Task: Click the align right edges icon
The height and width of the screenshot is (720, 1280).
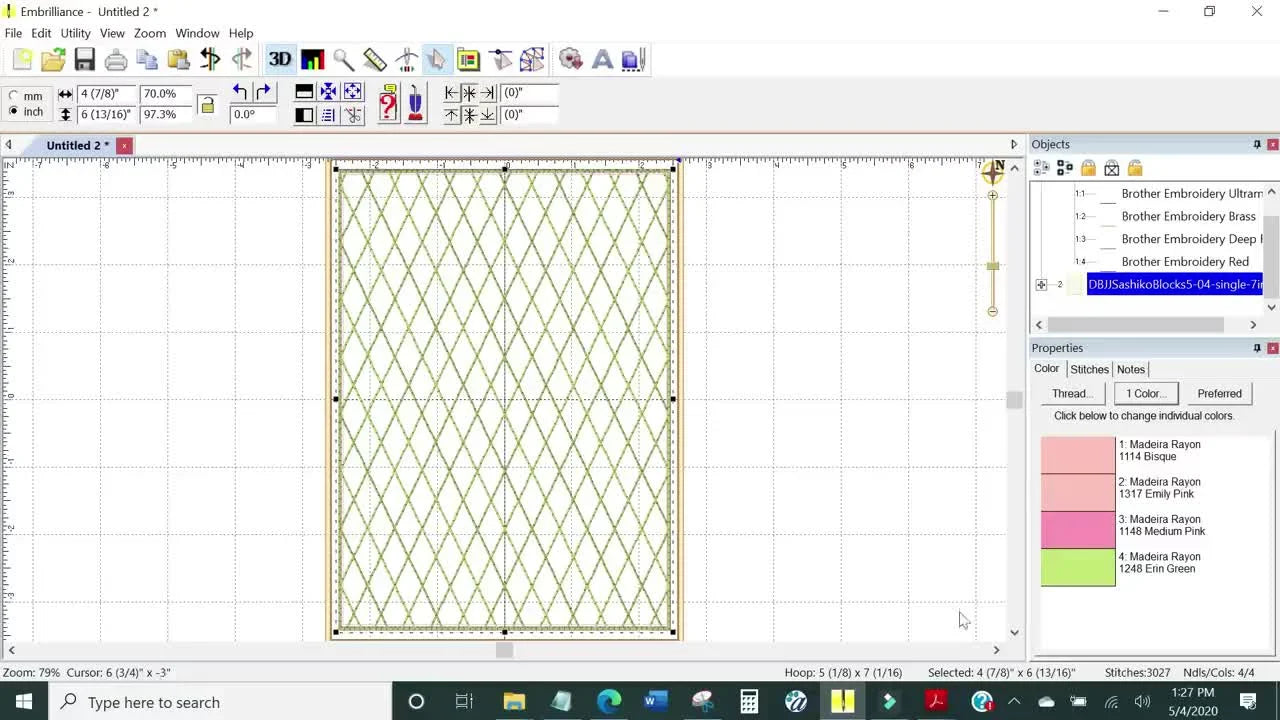Action: (487, 92)
